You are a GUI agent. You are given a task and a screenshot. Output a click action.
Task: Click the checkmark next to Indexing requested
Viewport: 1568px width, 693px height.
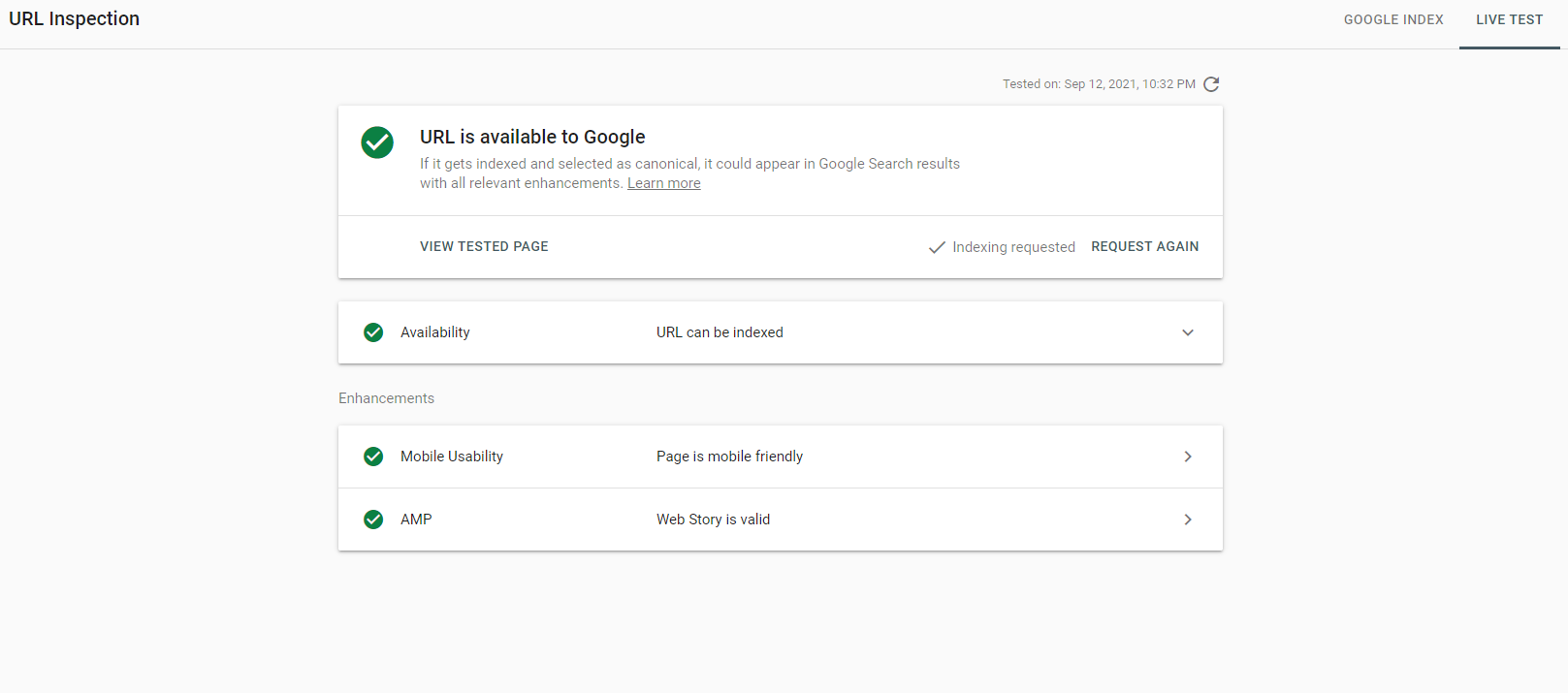click(937, 247)
